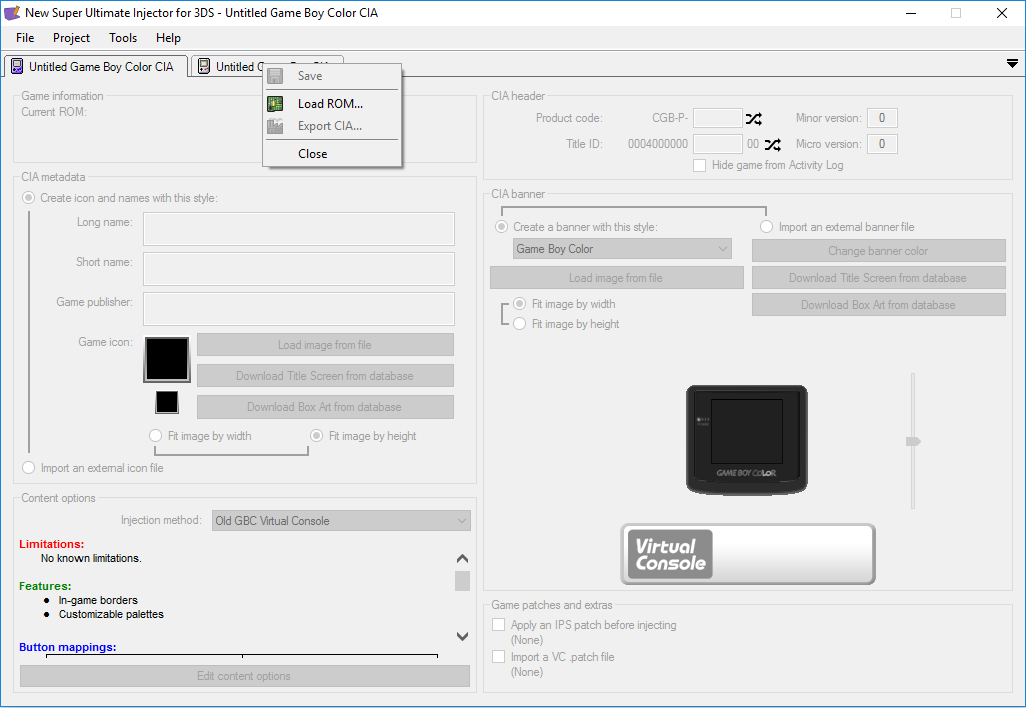The width and height of the screenshot is (1026, 708).
Task: Randomize product code with shuffle icon
Action: tap(754, 118)
